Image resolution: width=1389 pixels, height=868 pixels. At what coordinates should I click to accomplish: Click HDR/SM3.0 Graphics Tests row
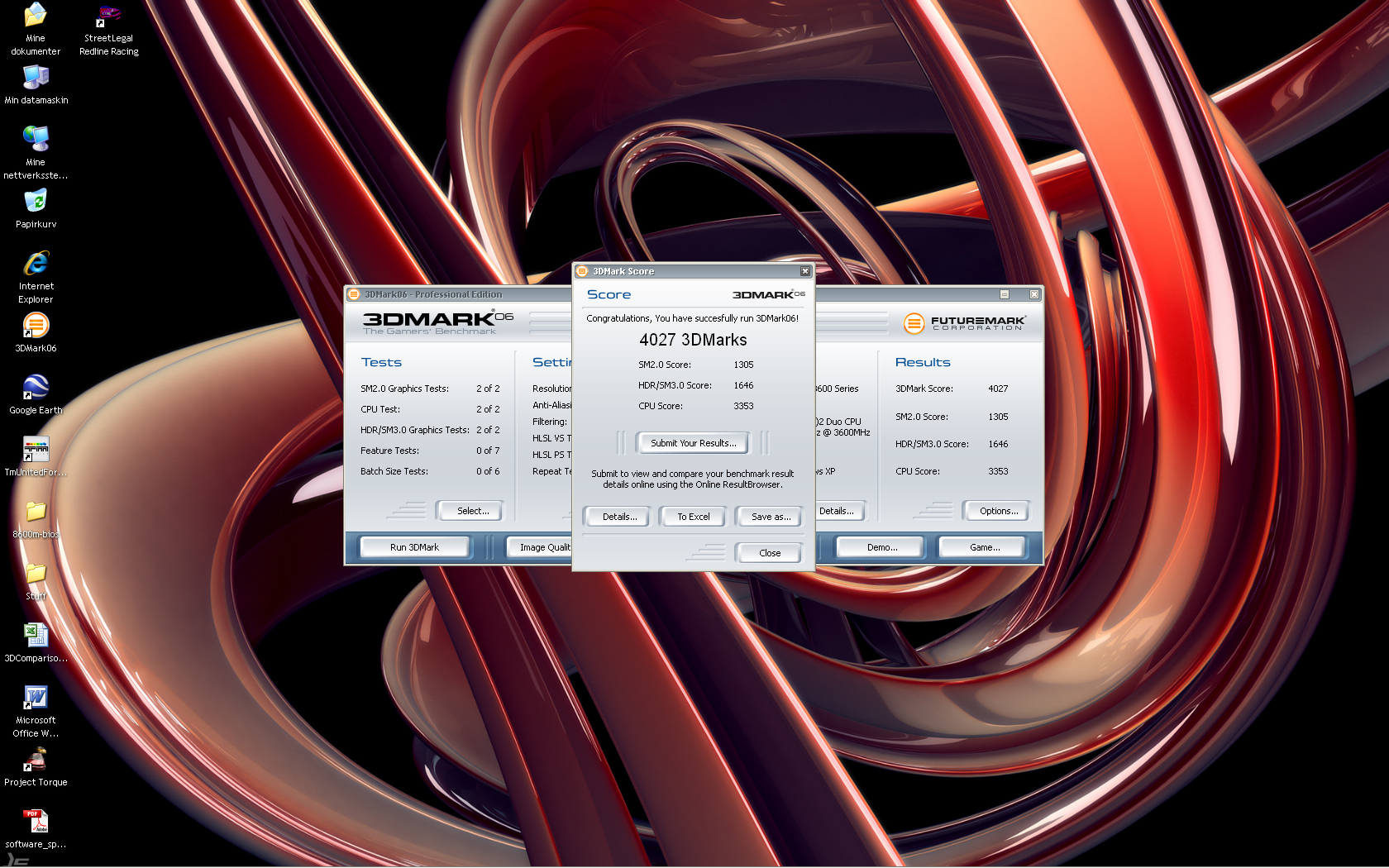(430, 430)
